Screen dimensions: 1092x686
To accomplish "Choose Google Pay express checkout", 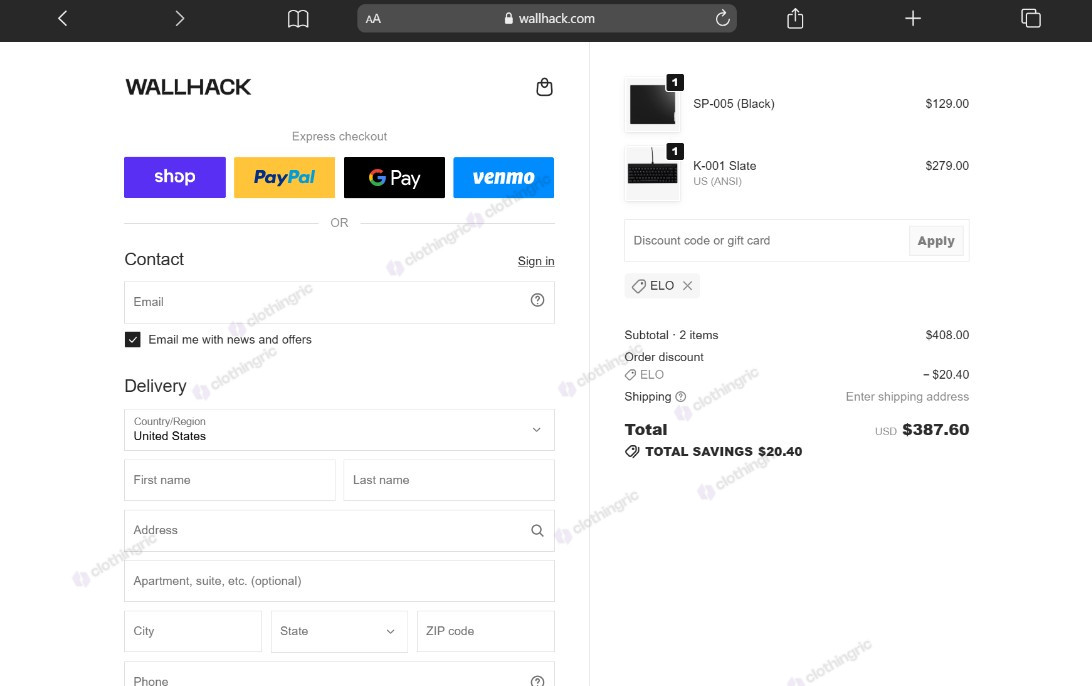I will 394,177.
